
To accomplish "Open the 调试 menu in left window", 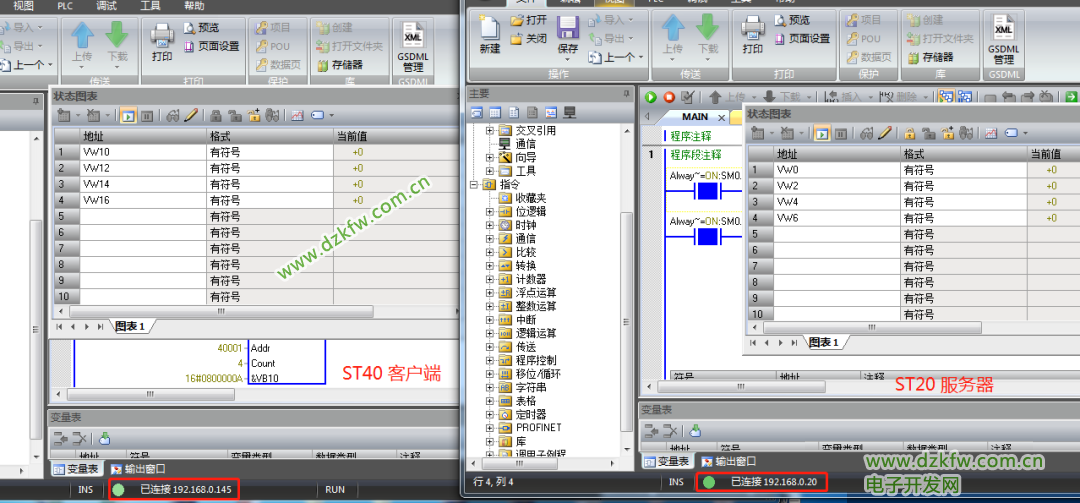I will tap(106, 5).
